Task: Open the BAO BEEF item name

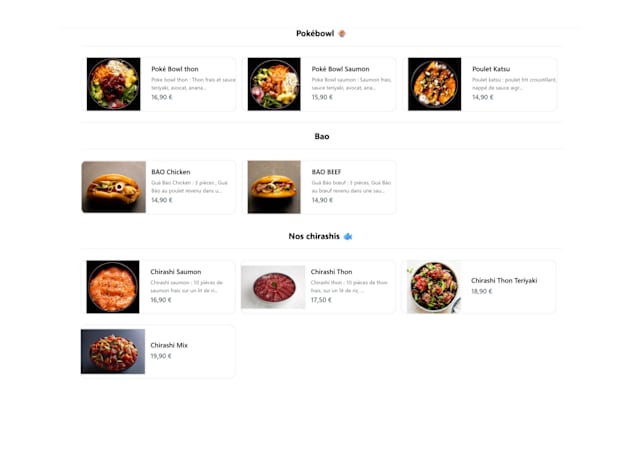Action: click(326, 172)
